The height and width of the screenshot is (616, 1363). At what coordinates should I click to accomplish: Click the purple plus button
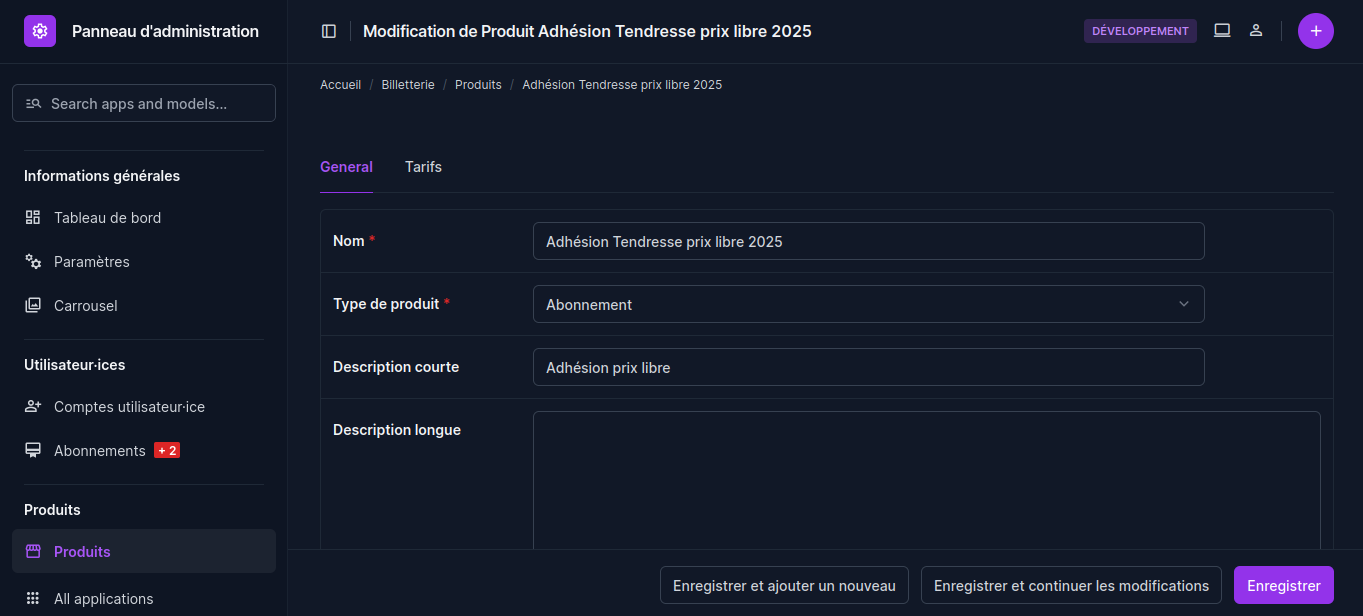pos(1315,31)
